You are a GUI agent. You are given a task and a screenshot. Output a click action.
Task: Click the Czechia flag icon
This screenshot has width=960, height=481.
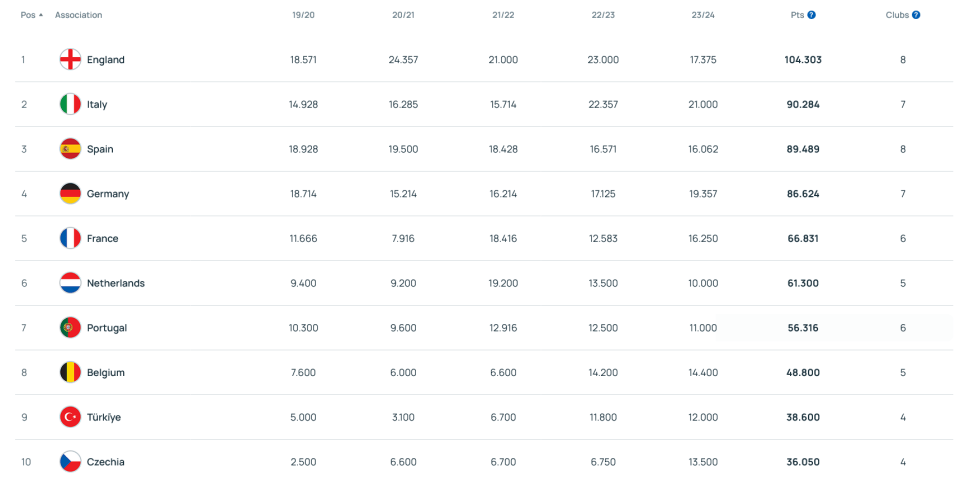(x=70, y=461)
